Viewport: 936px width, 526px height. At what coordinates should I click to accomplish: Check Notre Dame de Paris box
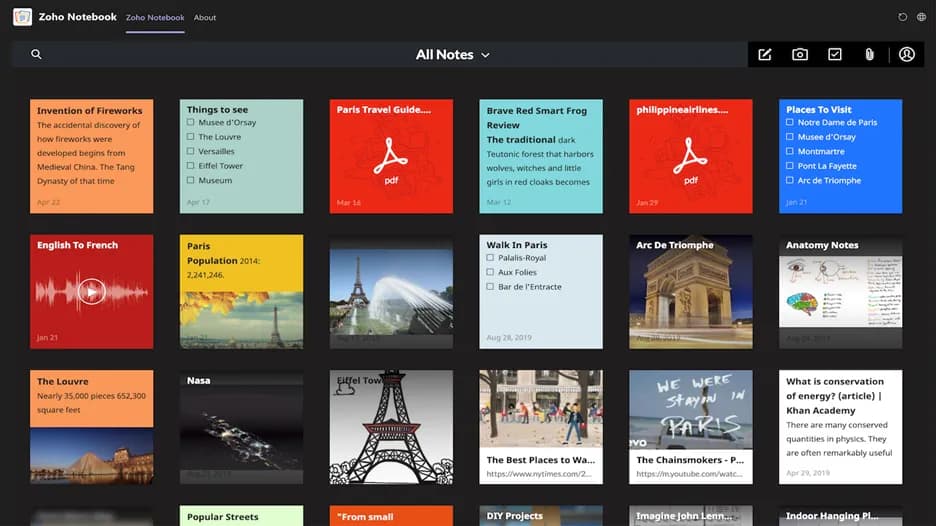click(x=790, y=123)
